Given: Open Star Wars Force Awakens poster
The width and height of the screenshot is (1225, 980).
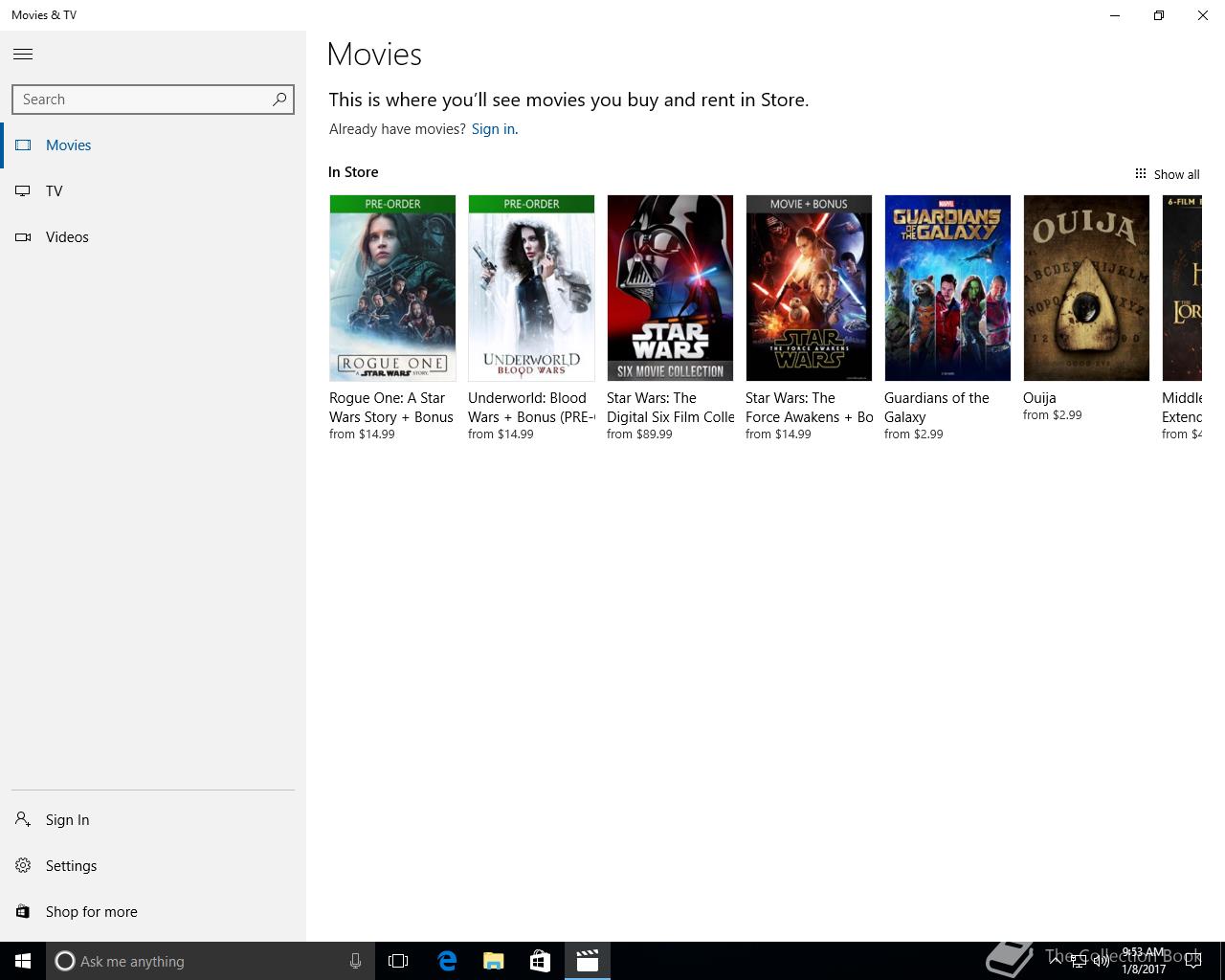Looking at the screenshot, I should coord(809,288).
